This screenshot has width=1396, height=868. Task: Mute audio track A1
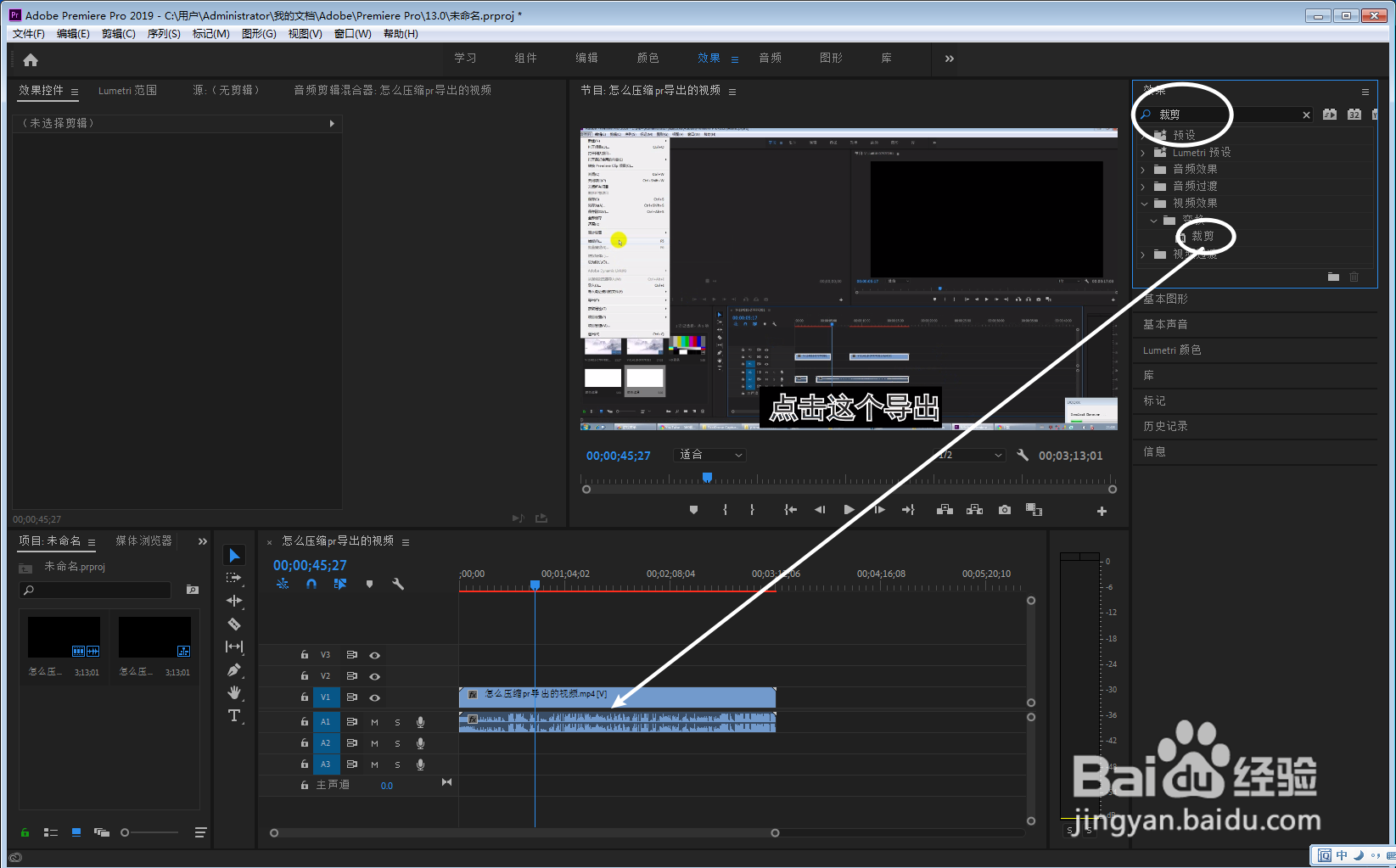point(374,722)
